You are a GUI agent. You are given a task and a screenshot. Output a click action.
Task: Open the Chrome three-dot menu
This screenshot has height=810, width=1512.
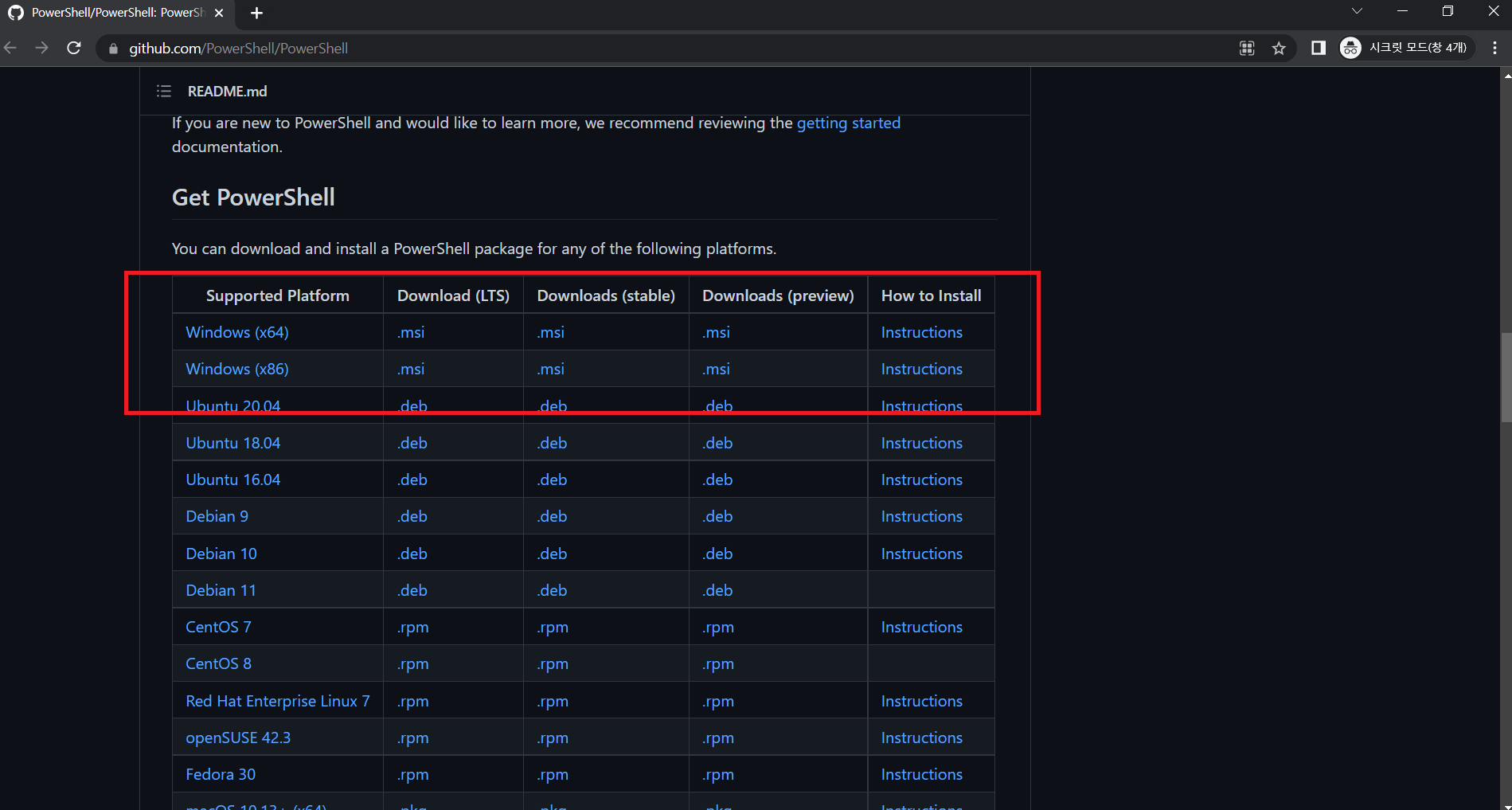[1494, 48]
